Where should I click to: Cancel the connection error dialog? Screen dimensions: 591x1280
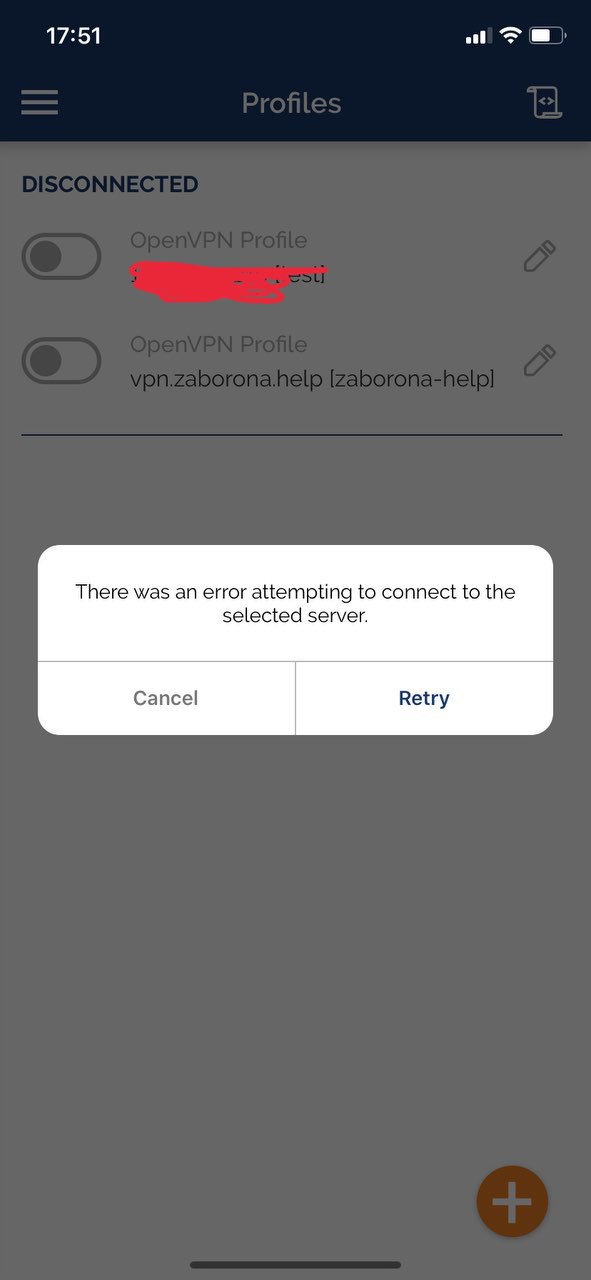tap(166, 698)
